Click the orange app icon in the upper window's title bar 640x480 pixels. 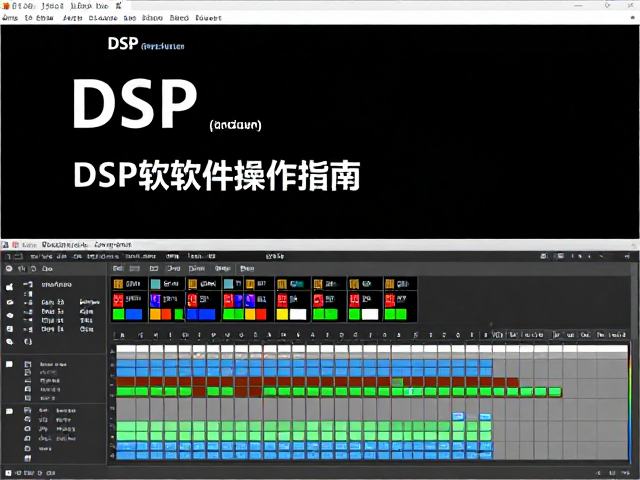[x=6, y=6]
